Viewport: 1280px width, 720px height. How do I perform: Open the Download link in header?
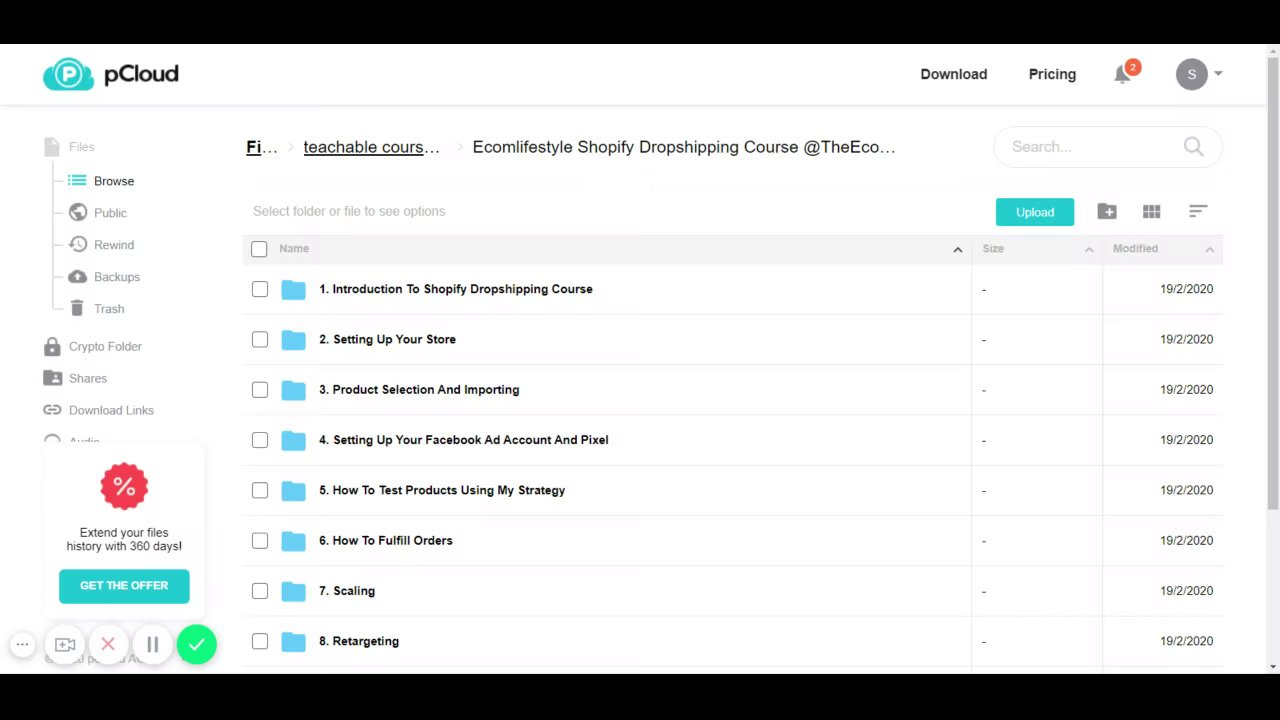point(953,74)
